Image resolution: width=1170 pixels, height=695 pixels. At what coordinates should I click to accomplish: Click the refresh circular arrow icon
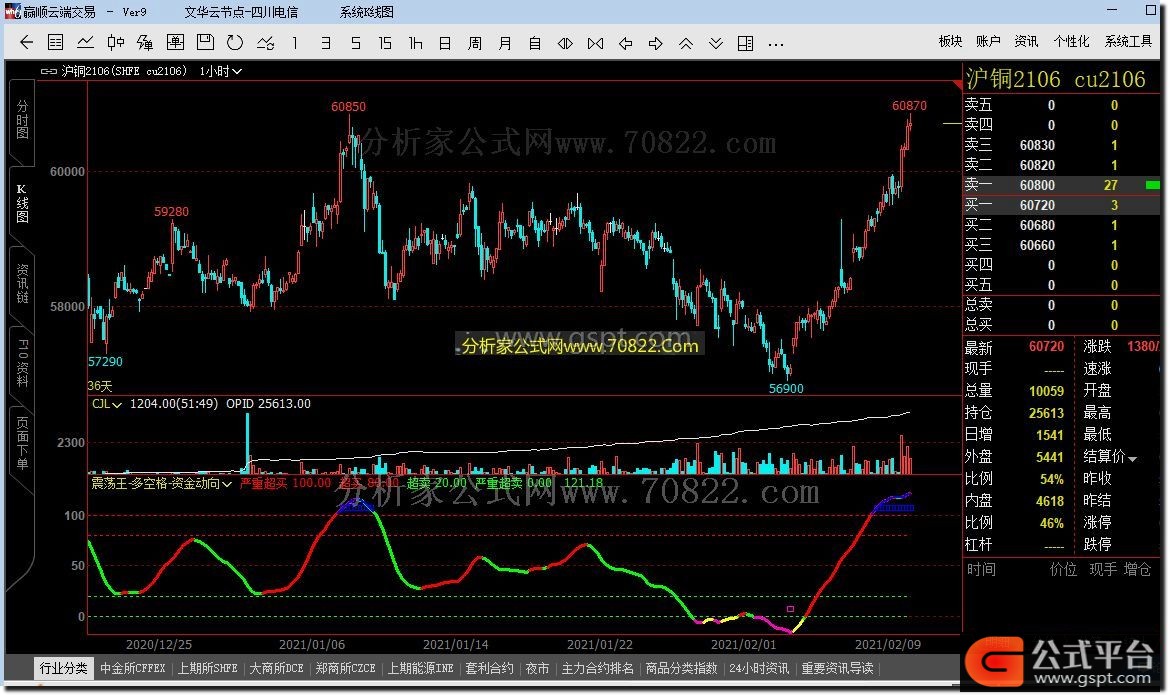tap(235, 43)
